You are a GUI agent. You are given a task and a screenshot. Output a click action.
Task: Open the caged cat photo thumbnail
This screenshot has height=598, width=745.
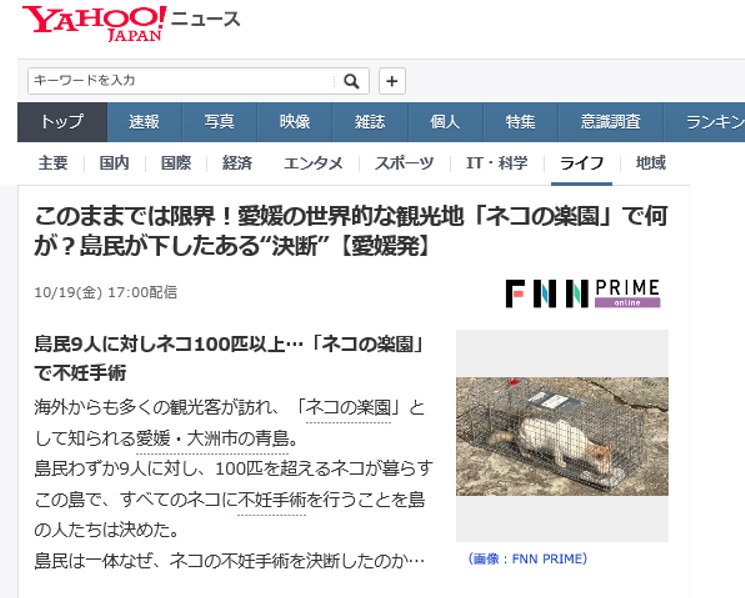click(x=562, y=436)
